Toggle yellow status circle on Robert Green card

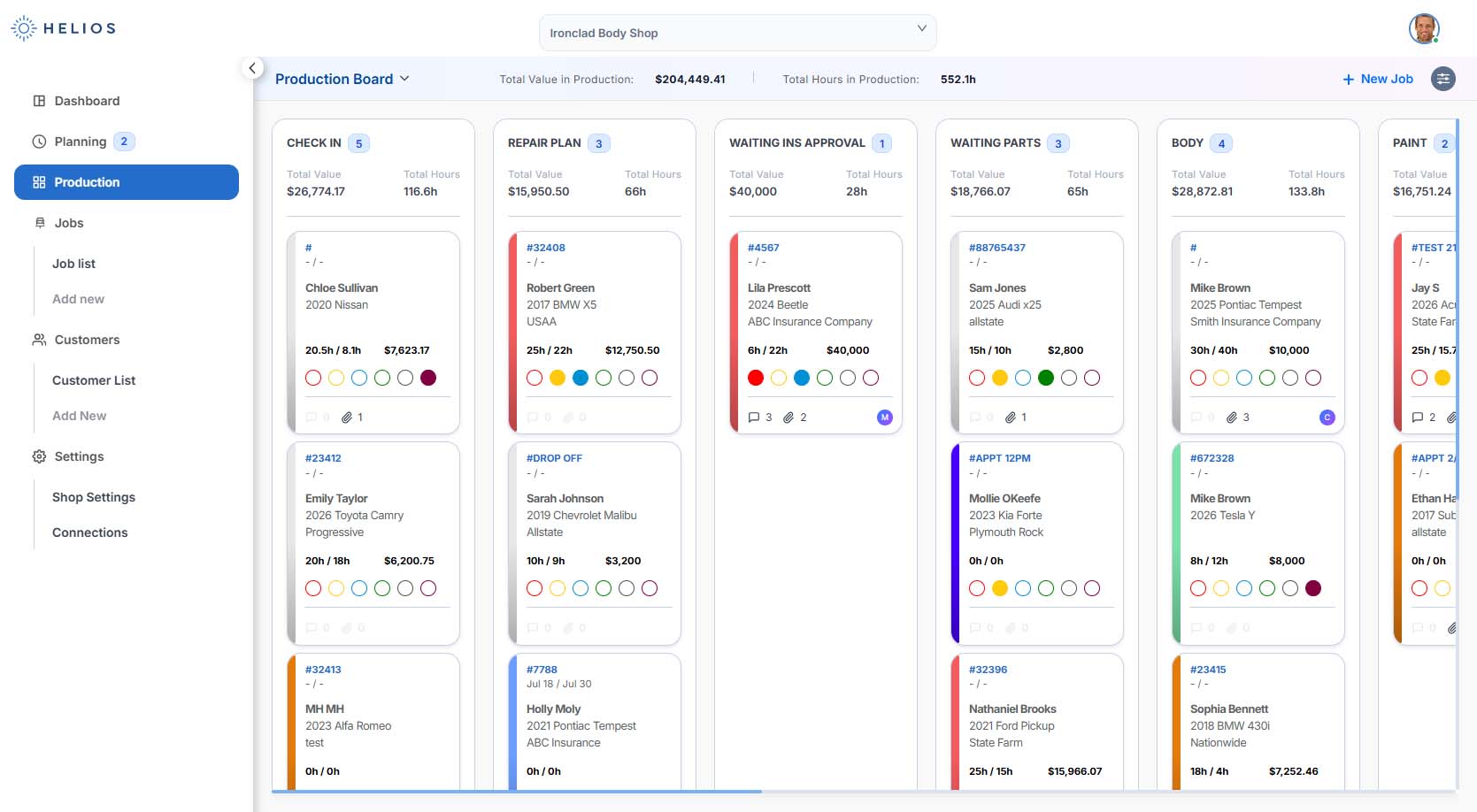coord(558,378)
